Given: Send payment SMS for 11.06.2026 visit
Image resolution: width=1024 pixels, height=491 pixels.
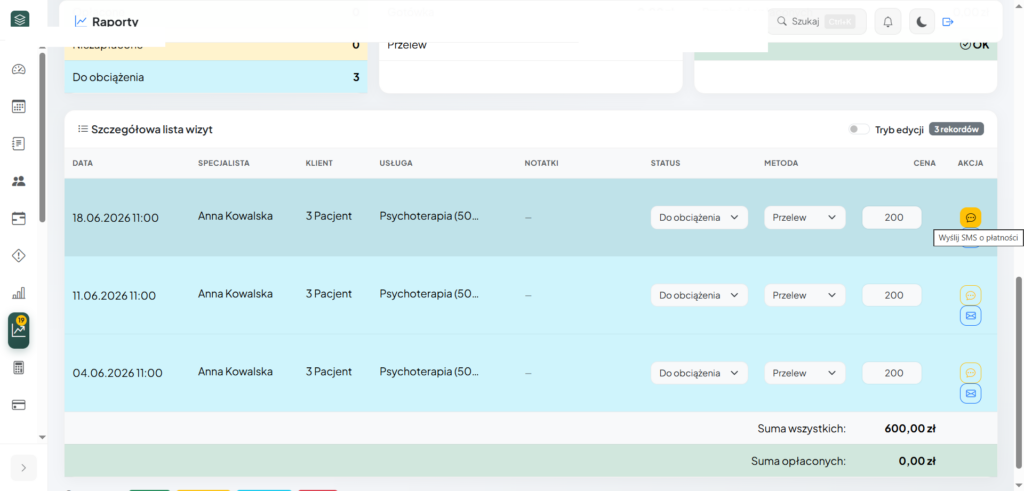Looking at the screenshot, I should tap(970, 295).
